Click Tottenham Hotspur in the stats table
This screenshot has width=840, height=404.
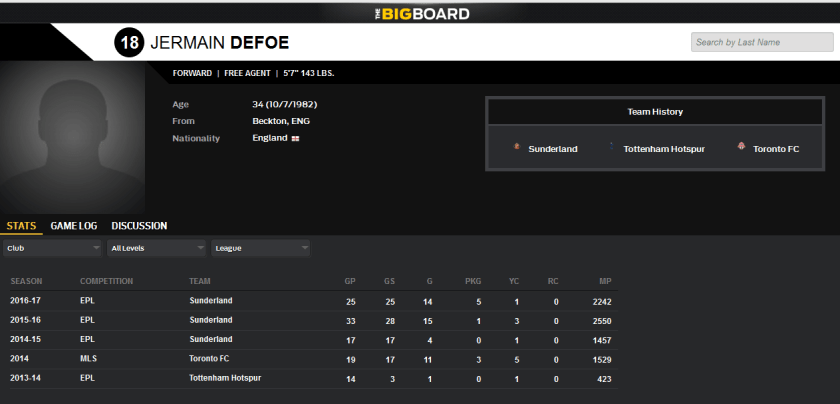(x=225, y=378)
